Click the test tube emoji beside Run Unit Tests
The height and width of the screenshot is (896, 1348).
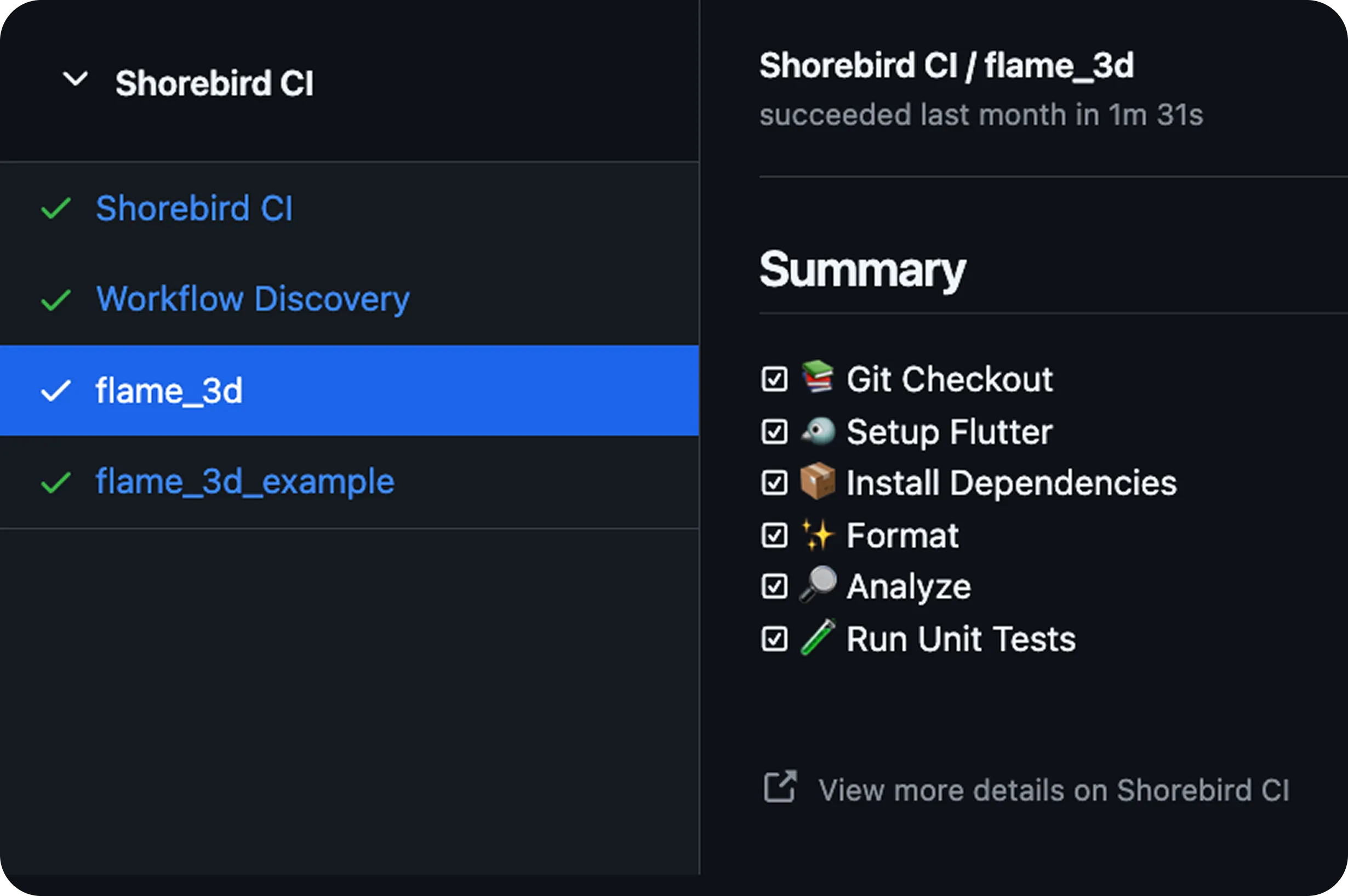[x=817, y=638]
